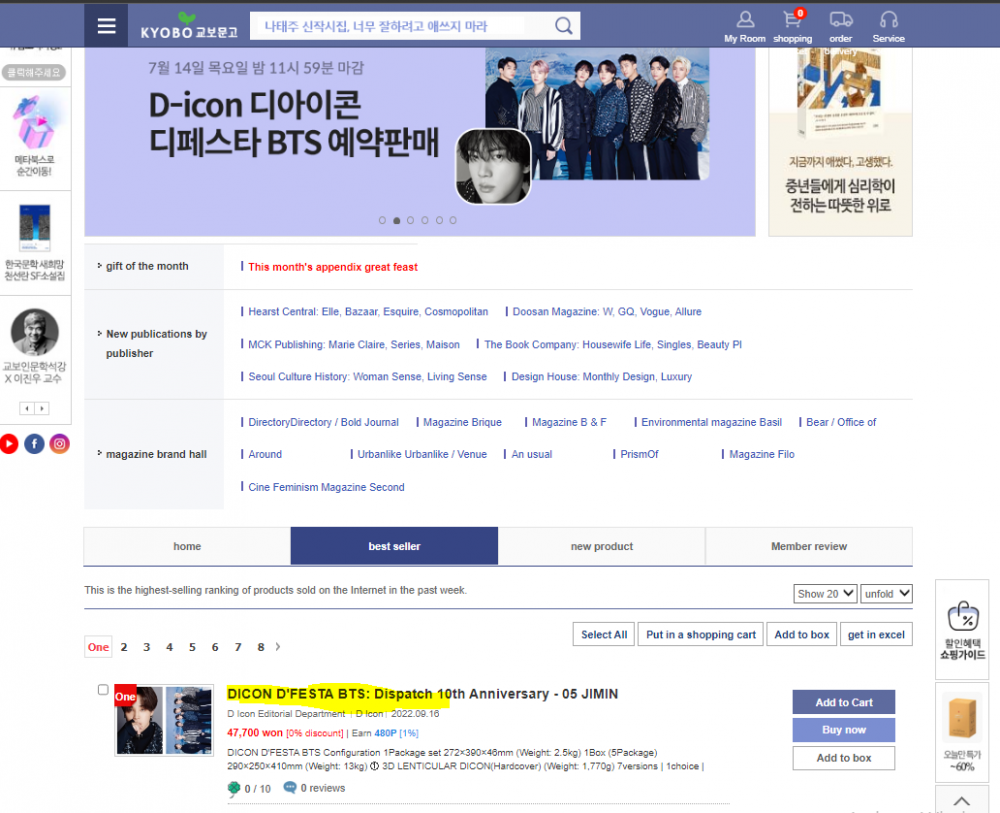Image resolution: width=1000 pixels, height=813 pixels.
Task: Click the search magnifier icon
Action: click(563, 26)
